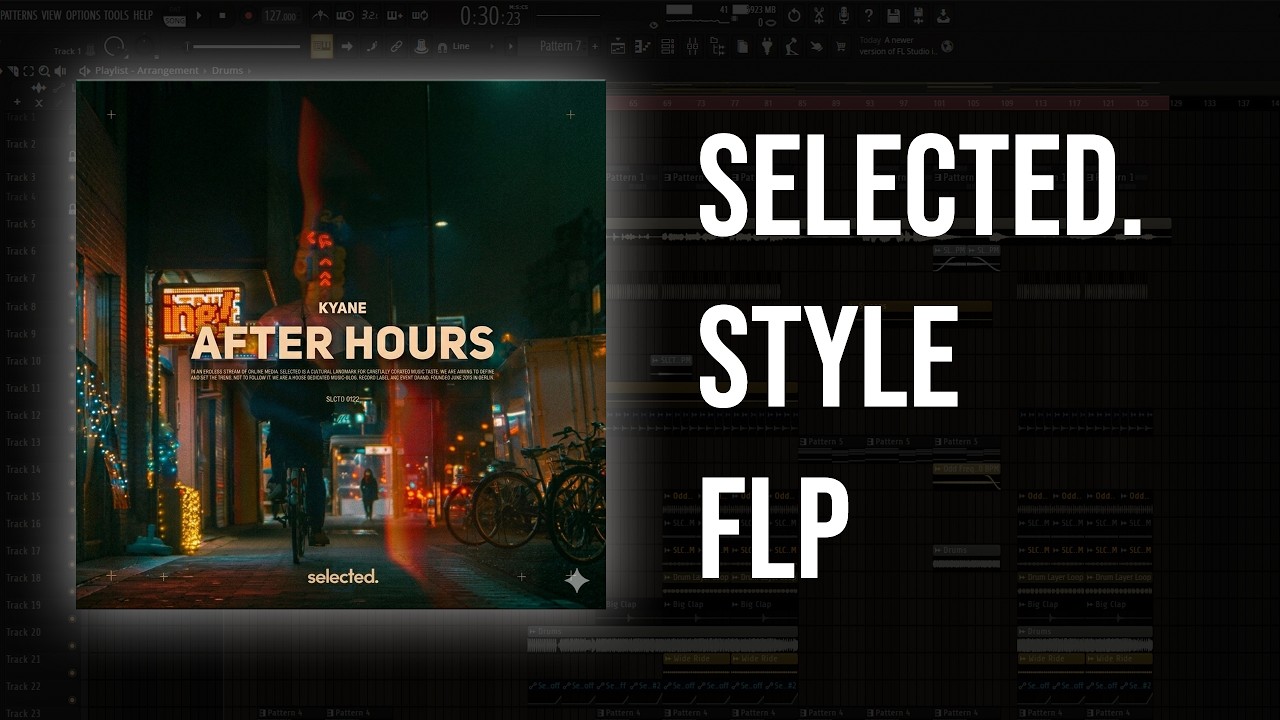Click the stamp icon in the toolbar
1280x720 pixels.
coord(421,47)
